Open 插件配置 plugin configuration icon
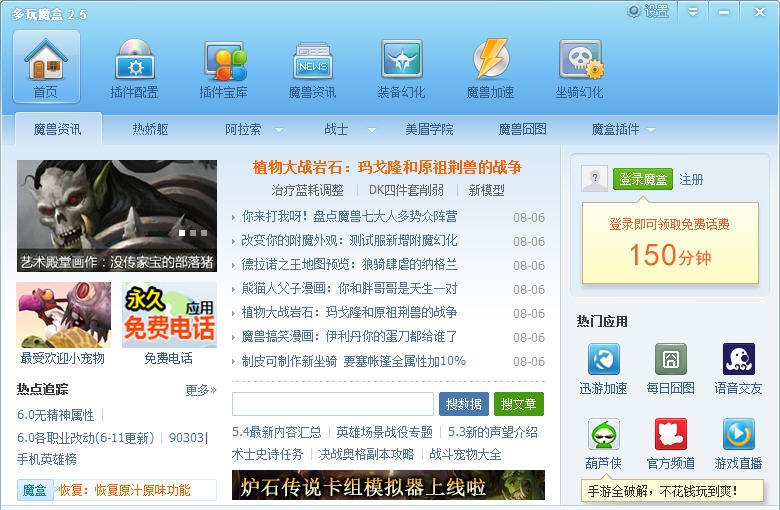 134,67
